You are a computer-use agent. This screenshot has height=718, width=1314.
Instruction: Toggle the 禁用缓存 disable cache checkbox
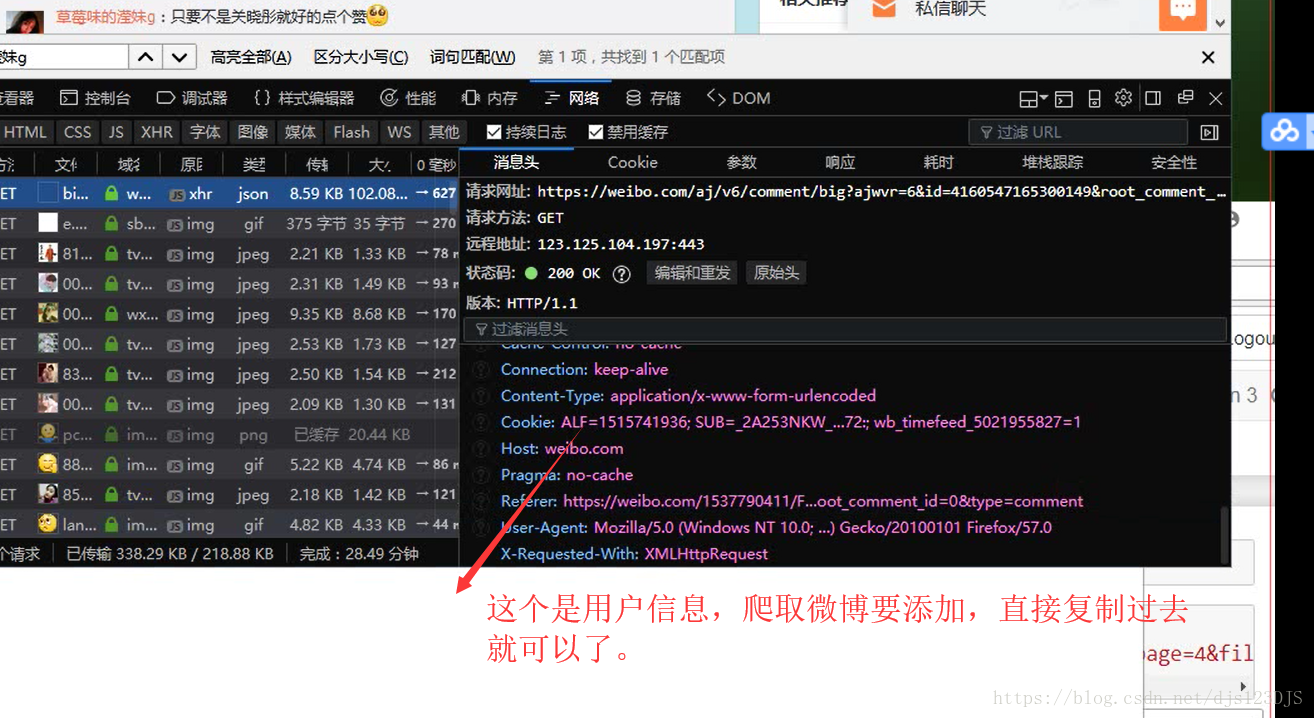coord(596,132)
